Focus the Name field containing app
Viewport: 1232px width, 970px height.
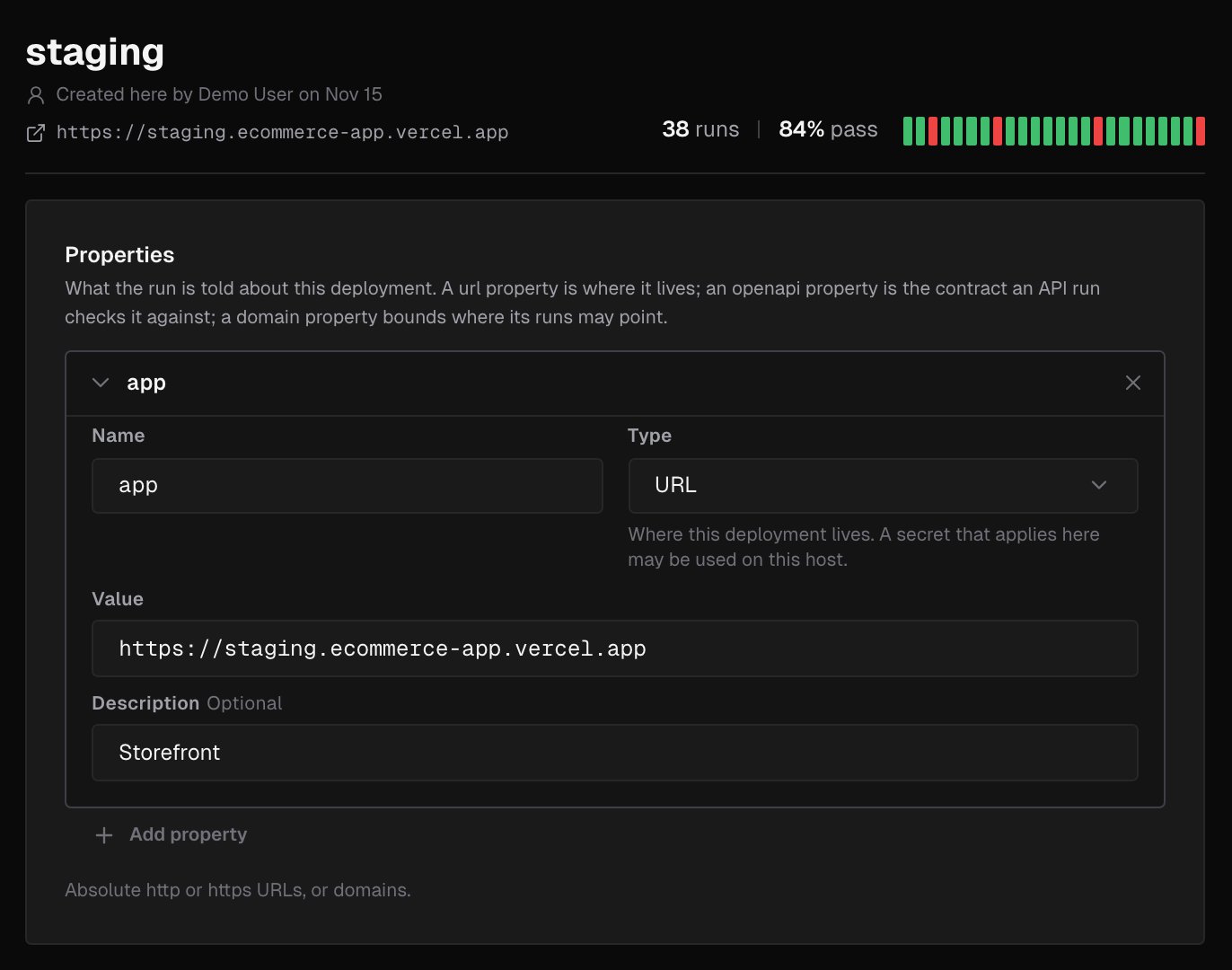coord(347,485)
